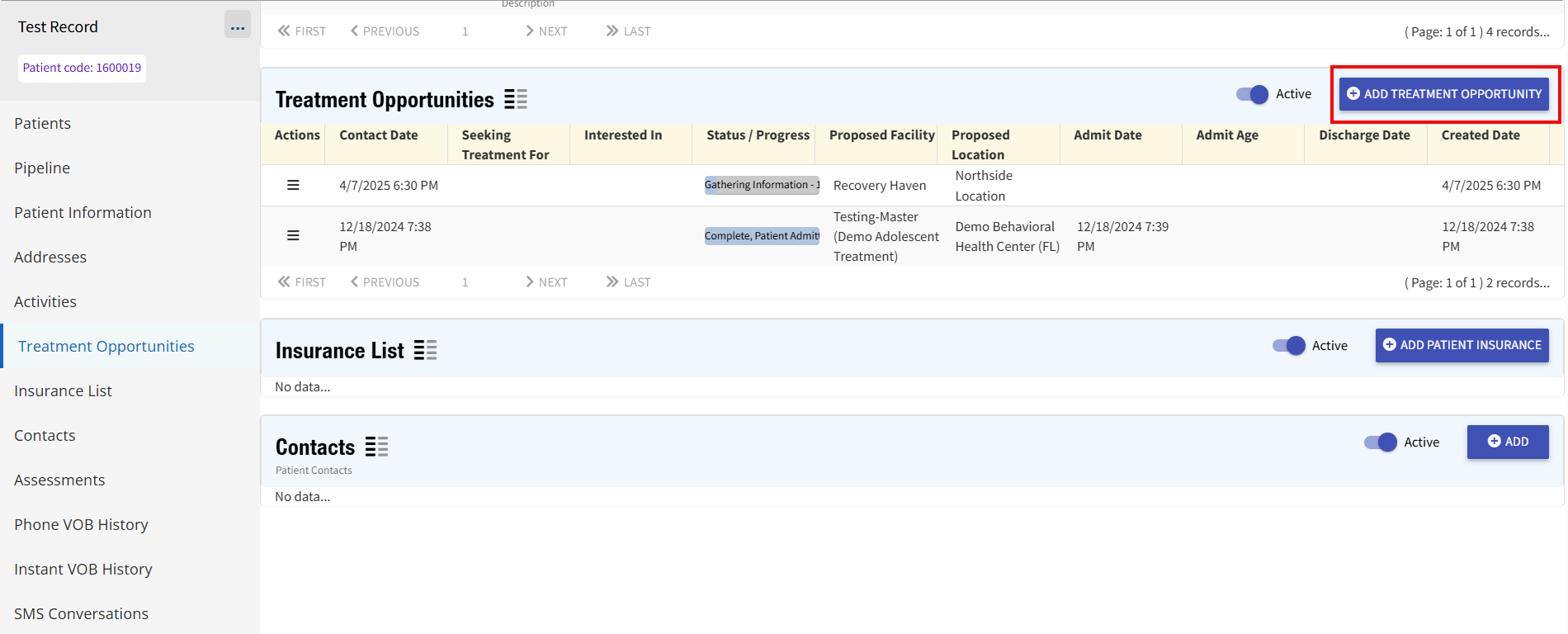Click the Gathering Information status badge
Screen dimensions: 1568x634
coord(761,186)
